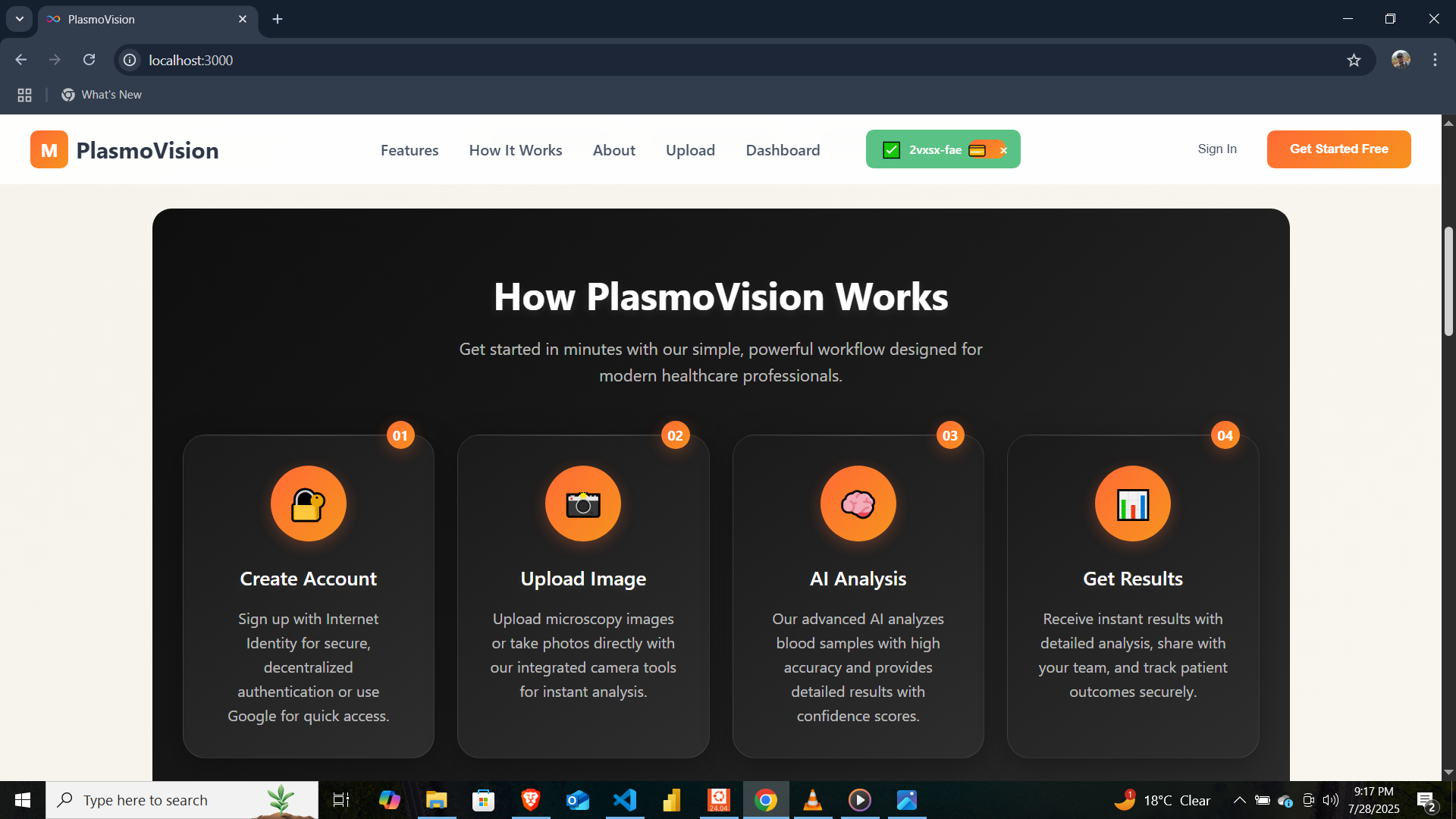
Task: Click the orange M PlasmoVision logo
Action: tap(49, 149)
